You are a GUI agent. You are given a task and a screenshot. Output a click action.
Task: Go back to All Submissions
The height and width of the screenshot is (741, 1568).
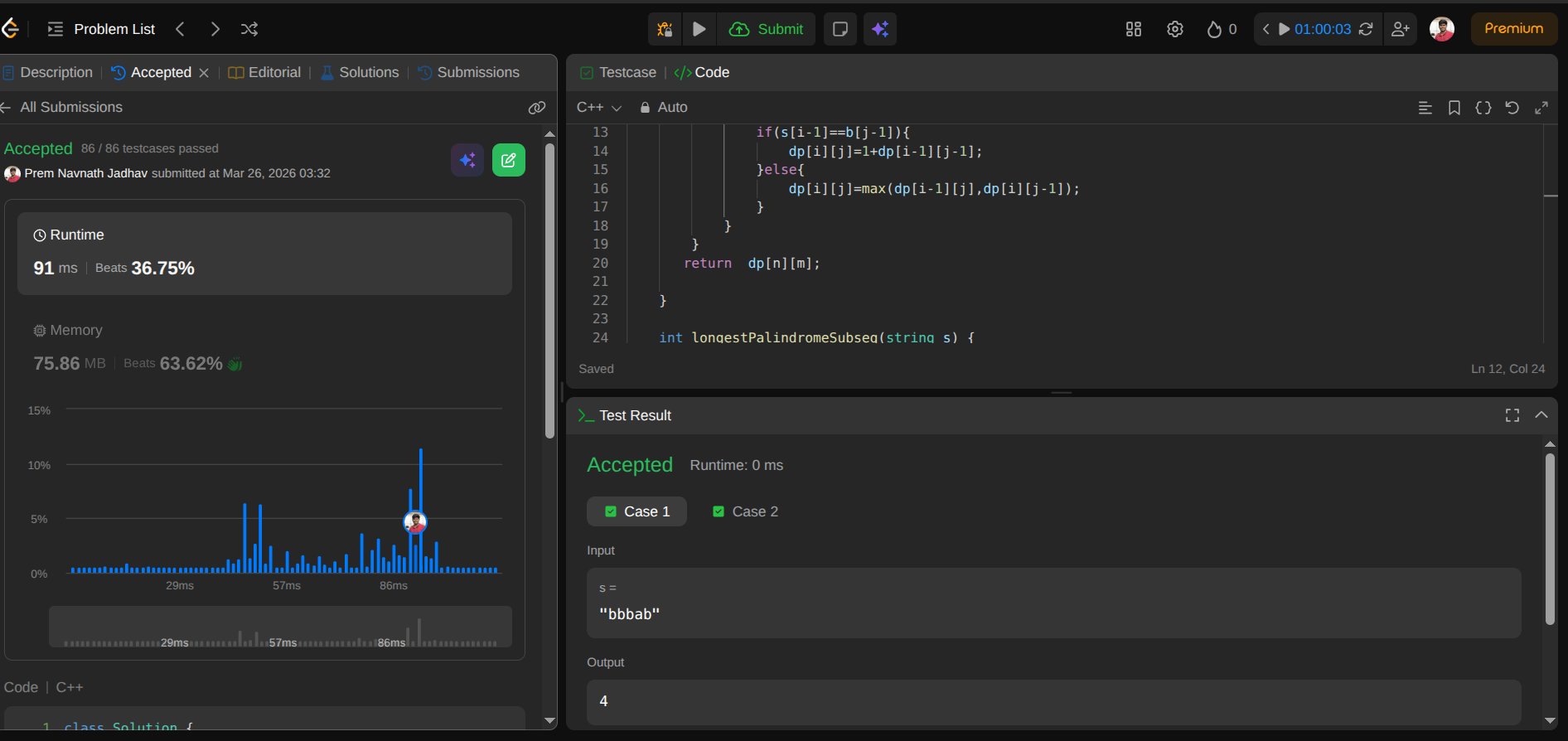pyautogui.click(x=62, y=108)
